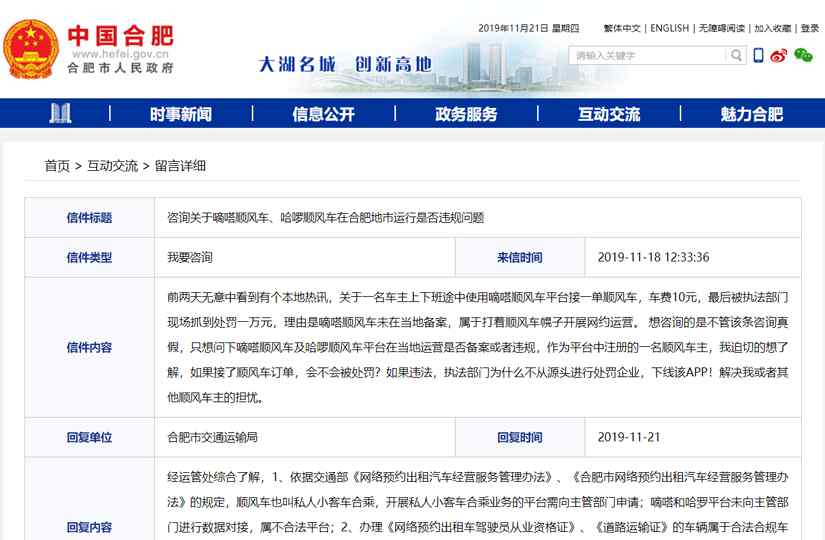Click the letter title about 嘀嗒顺风车

326,217
